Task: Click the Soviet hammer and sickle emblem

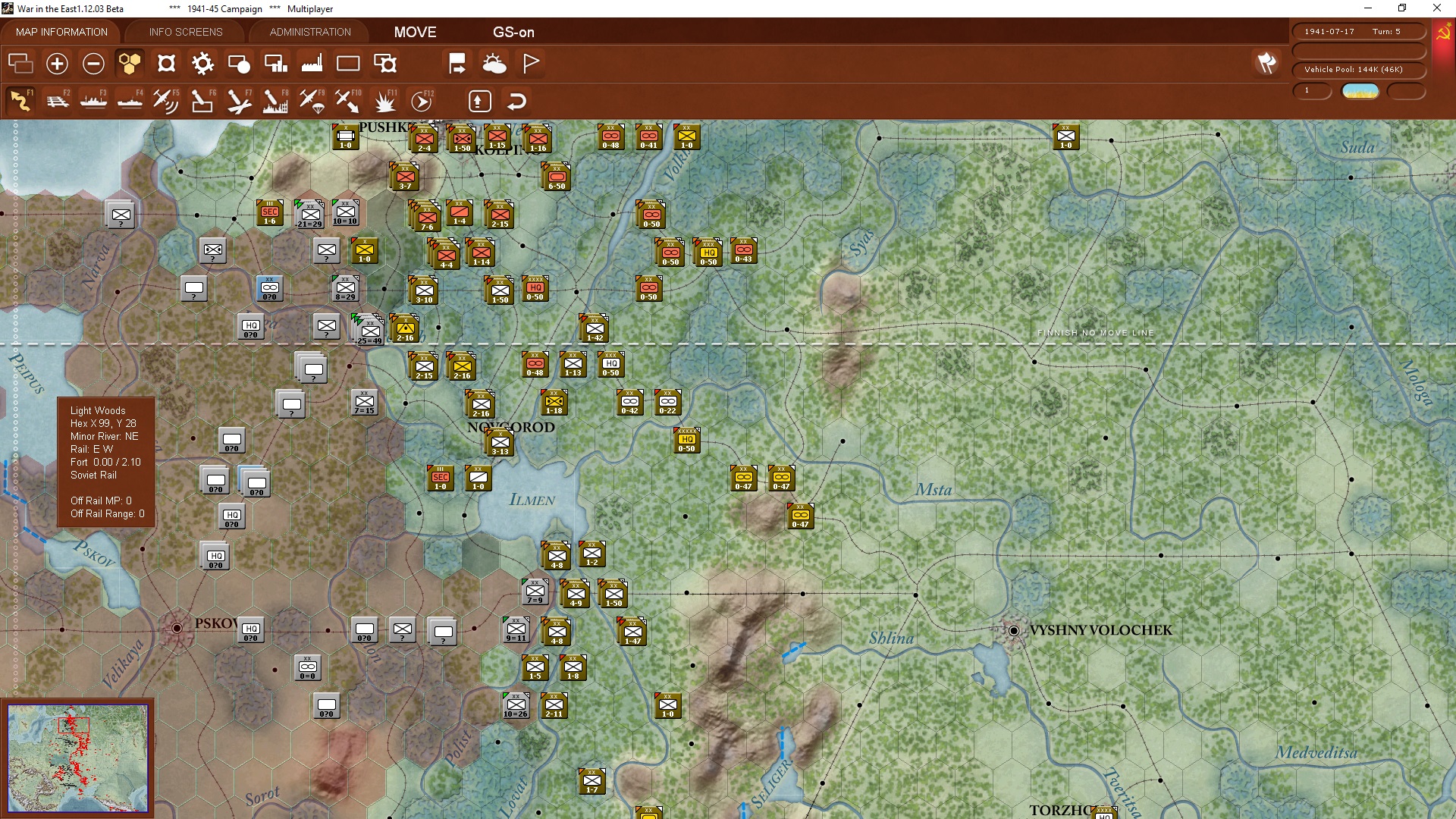Action: tap(1443, 33)
